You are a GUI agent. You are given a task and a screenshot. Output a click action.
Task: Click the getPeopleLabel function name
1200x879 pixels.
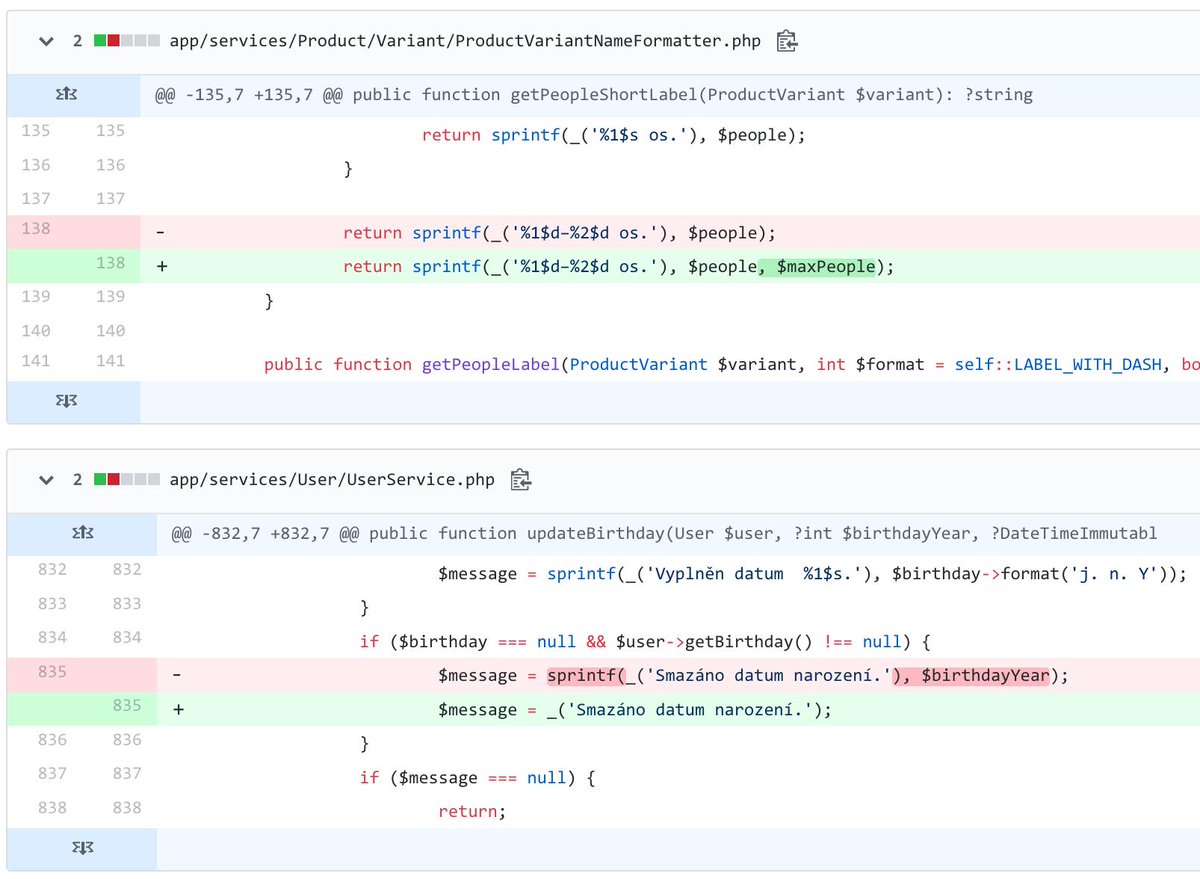point(489,364)
